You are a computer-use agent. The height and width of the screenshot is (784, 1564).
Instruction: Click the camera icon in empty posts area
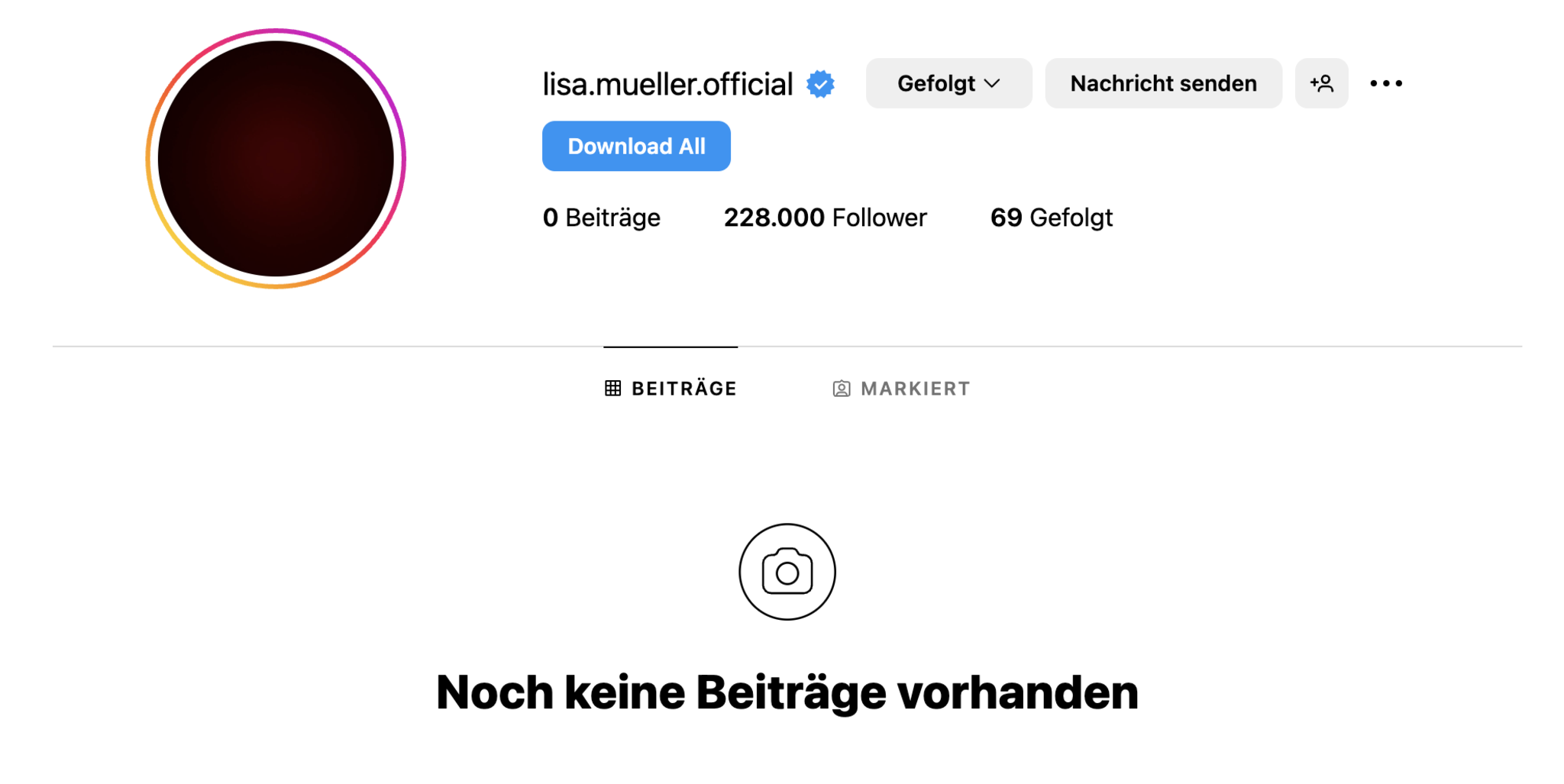point(787,572)
